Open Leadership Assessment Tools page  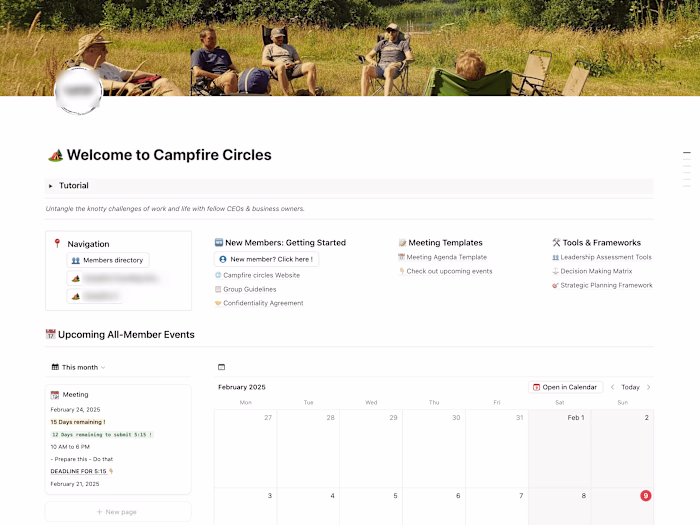tap(606, 257)
